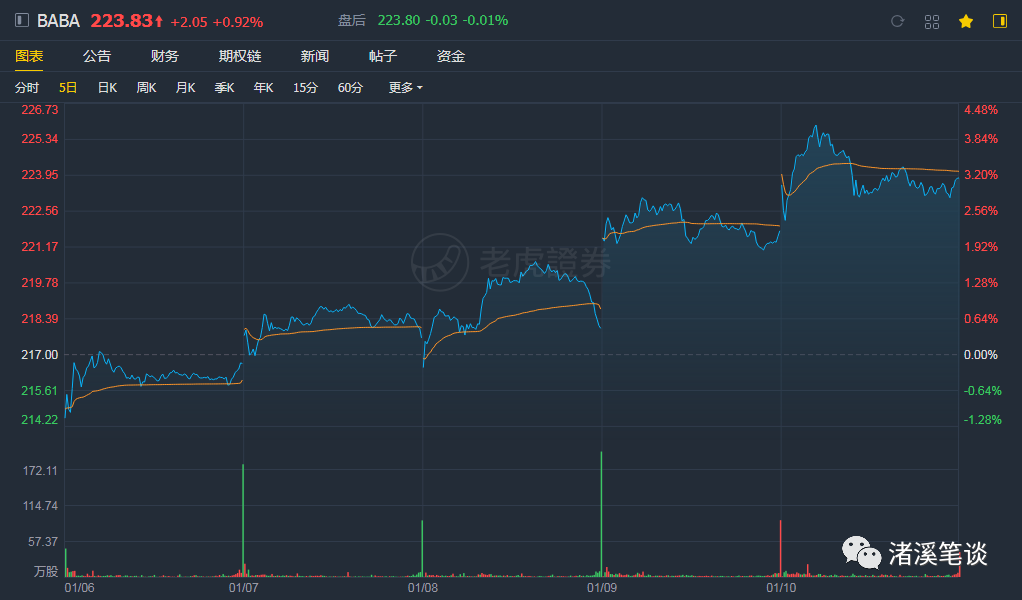The image size is (1022, 600).
Task: Click the 223.80 after-hours price
Action: 399,20
